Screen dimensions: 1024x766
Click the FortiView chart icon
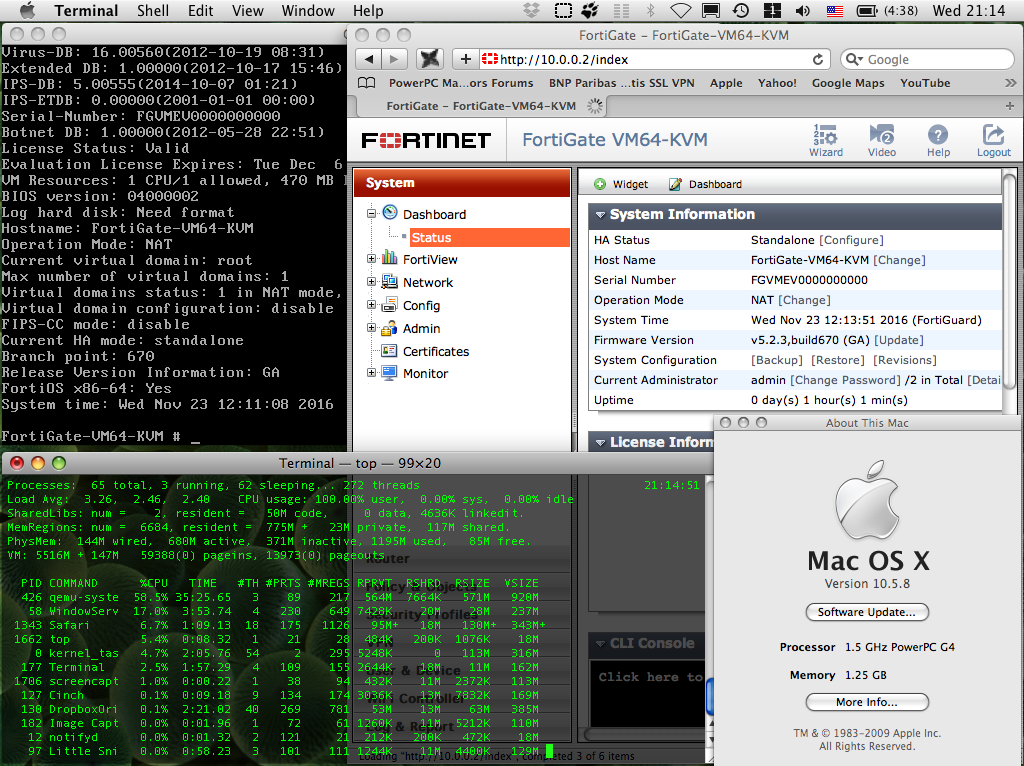click(x=390, y=257)
